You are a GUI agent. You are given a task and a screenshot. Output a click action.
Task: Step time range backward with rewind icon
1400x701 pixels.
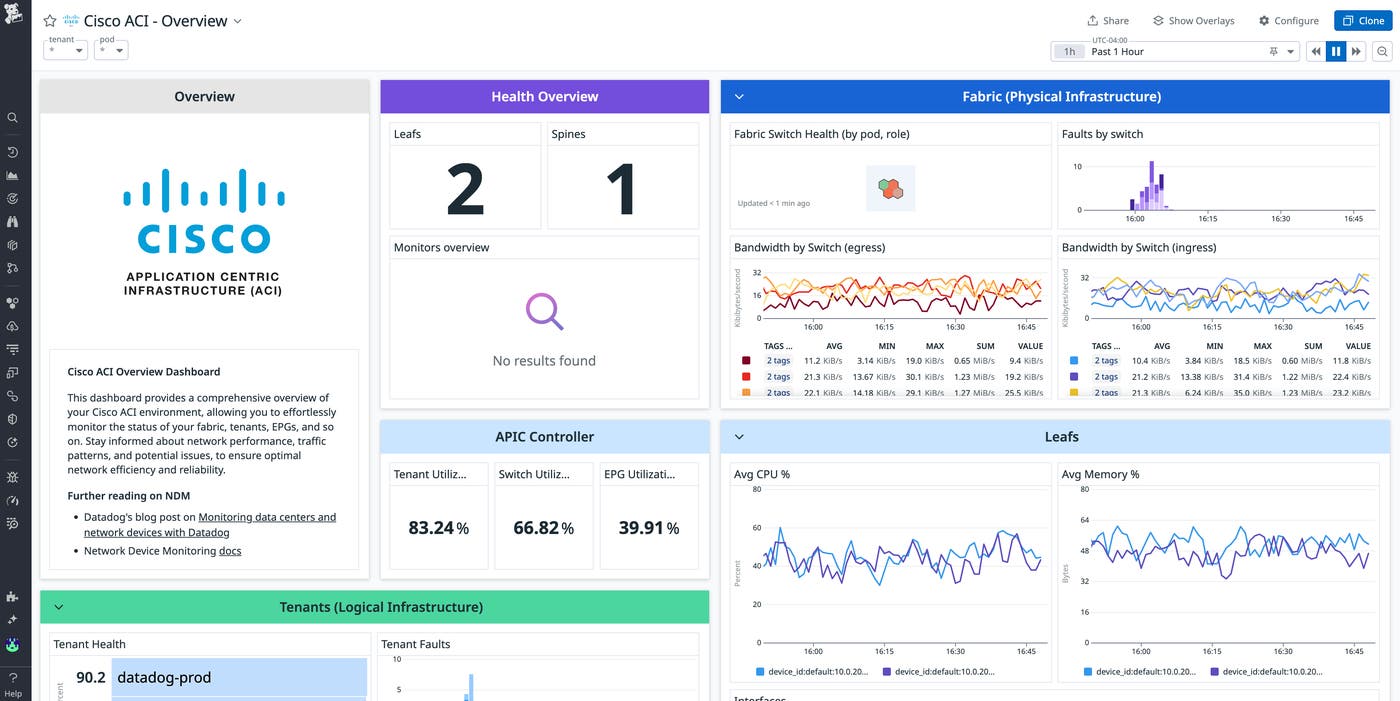click(x=1316, y=52)
